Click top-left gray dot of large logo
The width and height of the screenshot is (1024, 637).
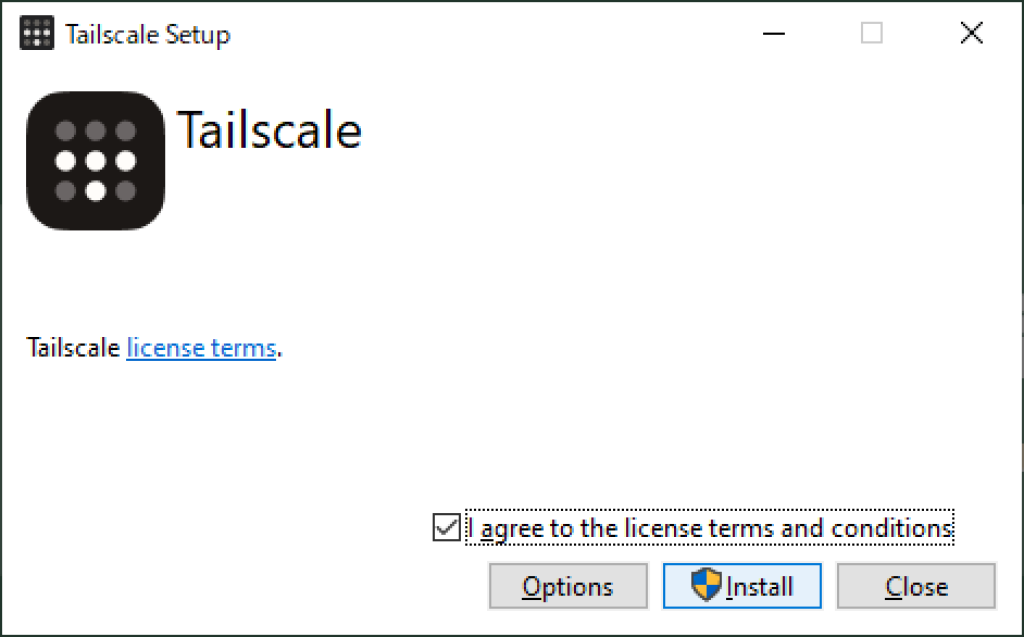coord(65,130)
